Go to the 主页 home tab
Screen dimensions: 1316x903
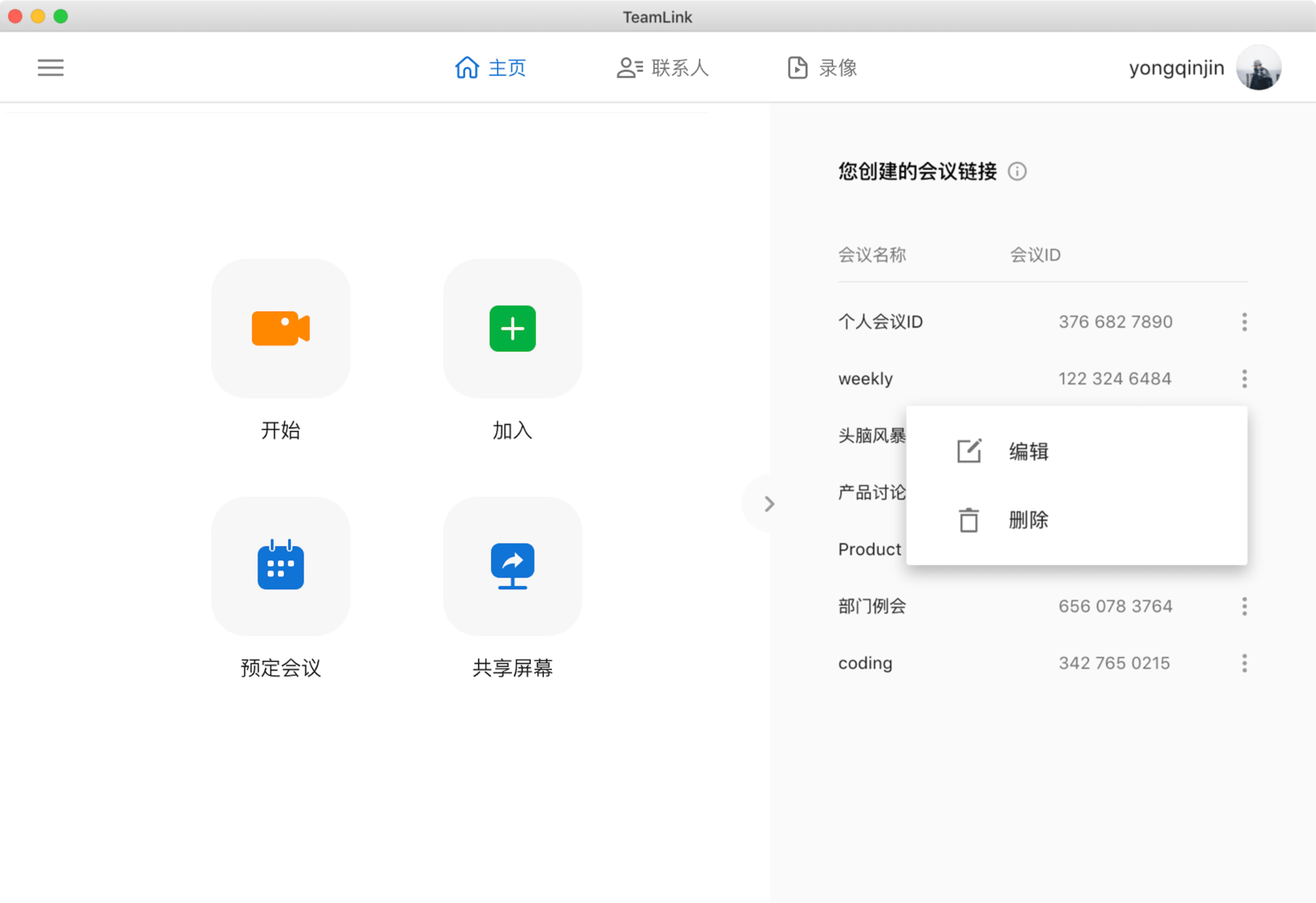(x=491, y=68)
